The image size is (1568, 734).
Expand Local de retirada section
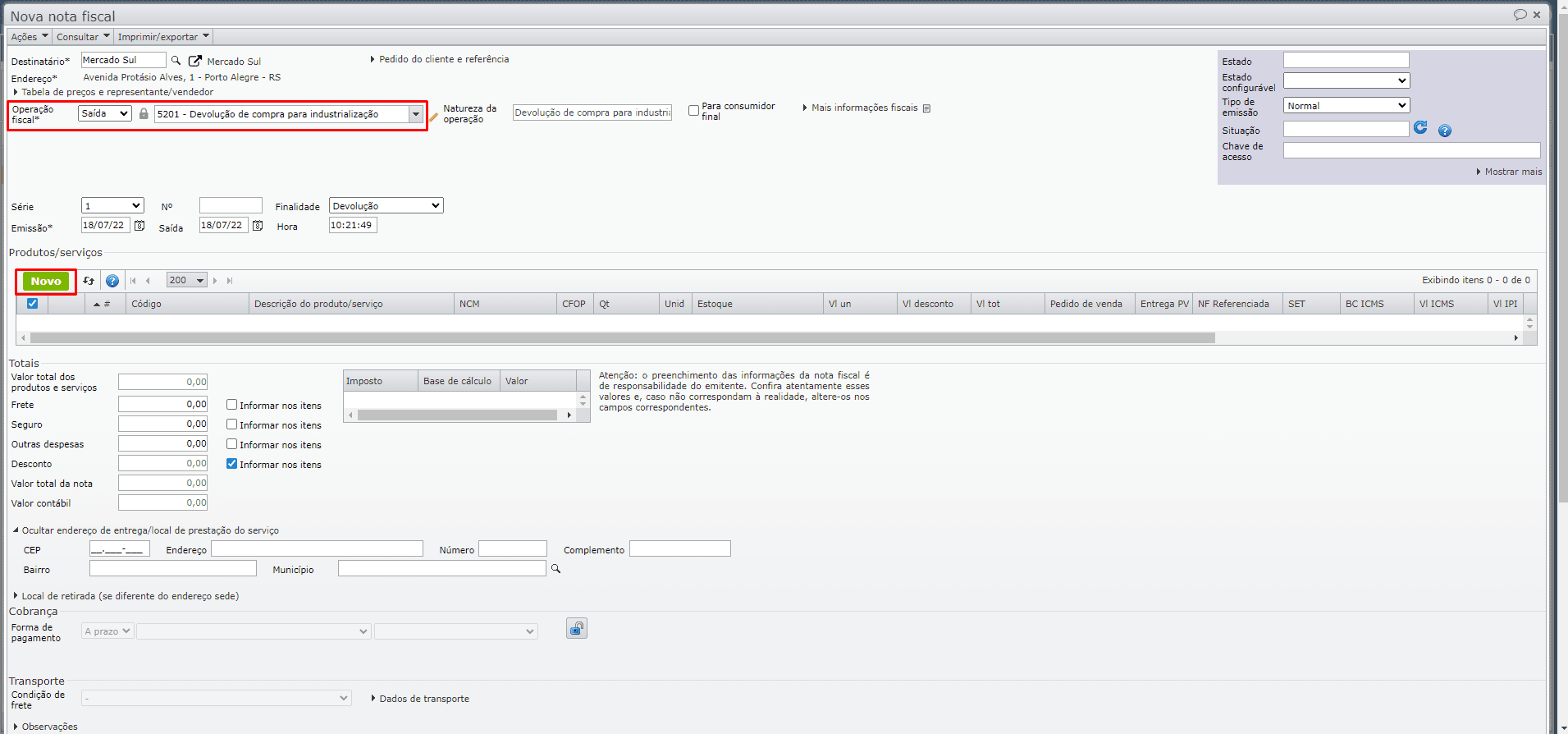pyautogui.click(x=126, y=596)
